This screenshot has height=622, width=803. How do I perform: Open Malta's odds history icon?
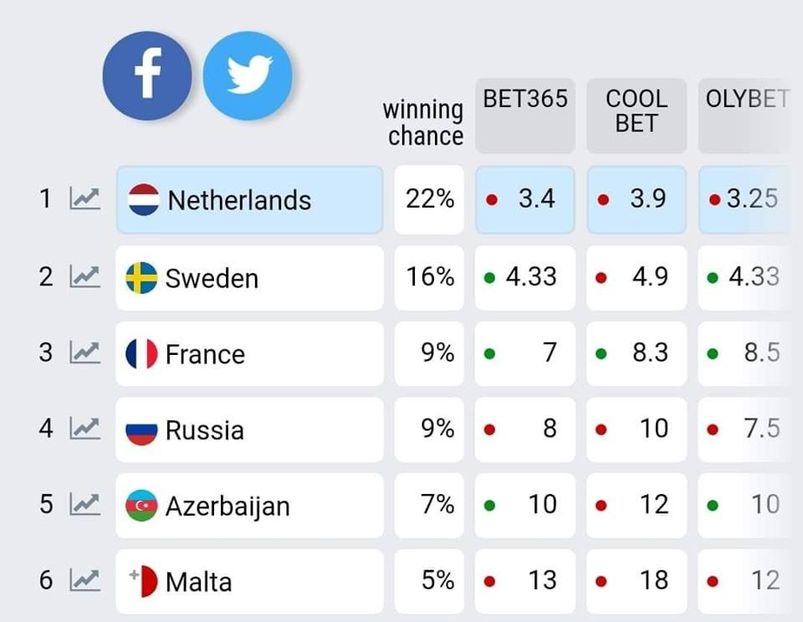(x=86, y=580)
